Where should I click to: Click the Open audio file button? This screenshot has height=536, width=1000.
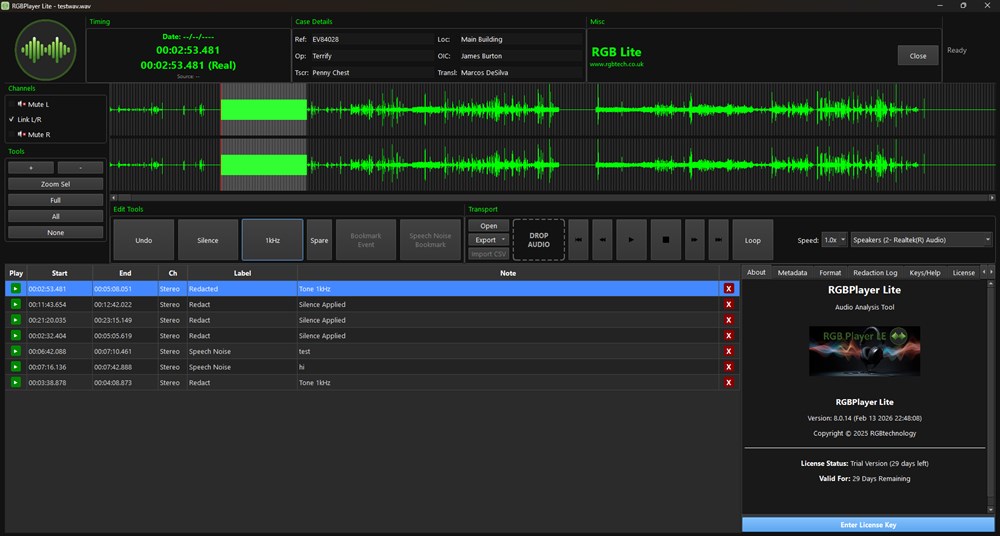(489, 226)
